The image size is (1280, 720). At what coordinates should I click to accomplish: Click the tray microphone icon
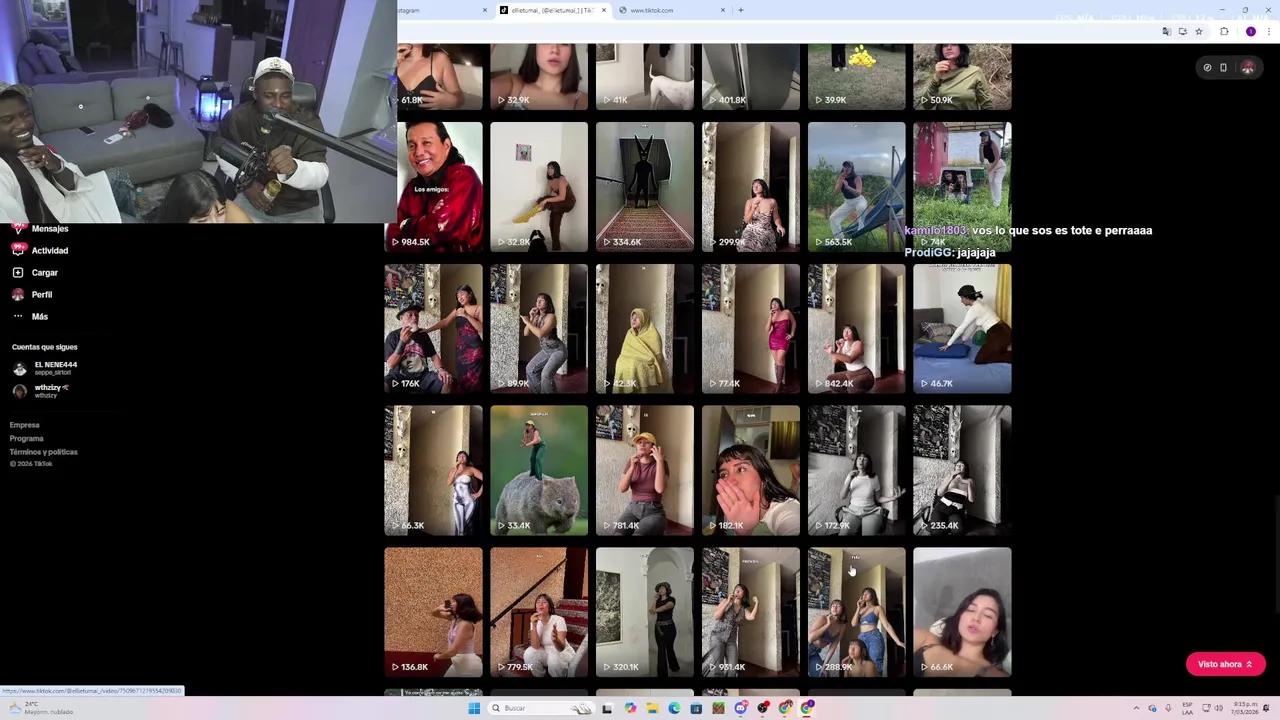[x=1168, y=708]
